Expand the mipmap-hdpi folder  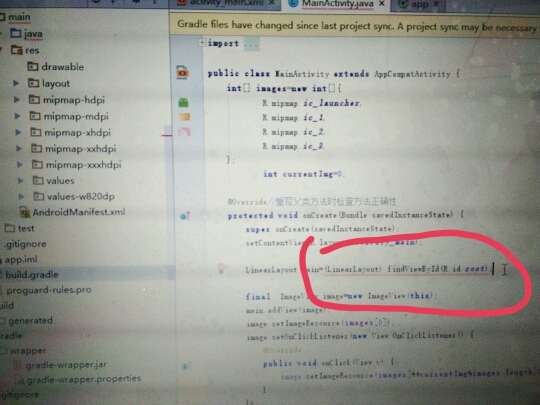(16, 100)
